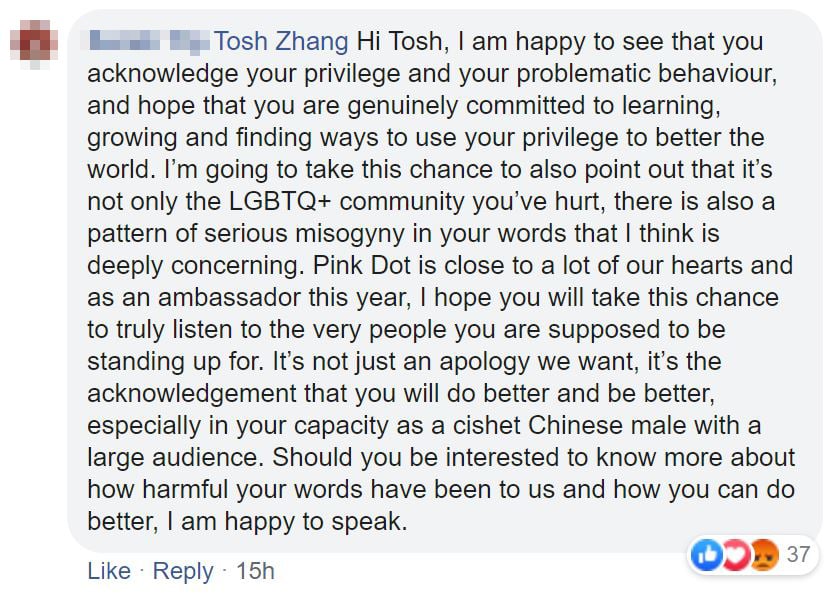Show the 37 reactions count list
This screenshot has width=834, height=595.
[x=797, y=555]
